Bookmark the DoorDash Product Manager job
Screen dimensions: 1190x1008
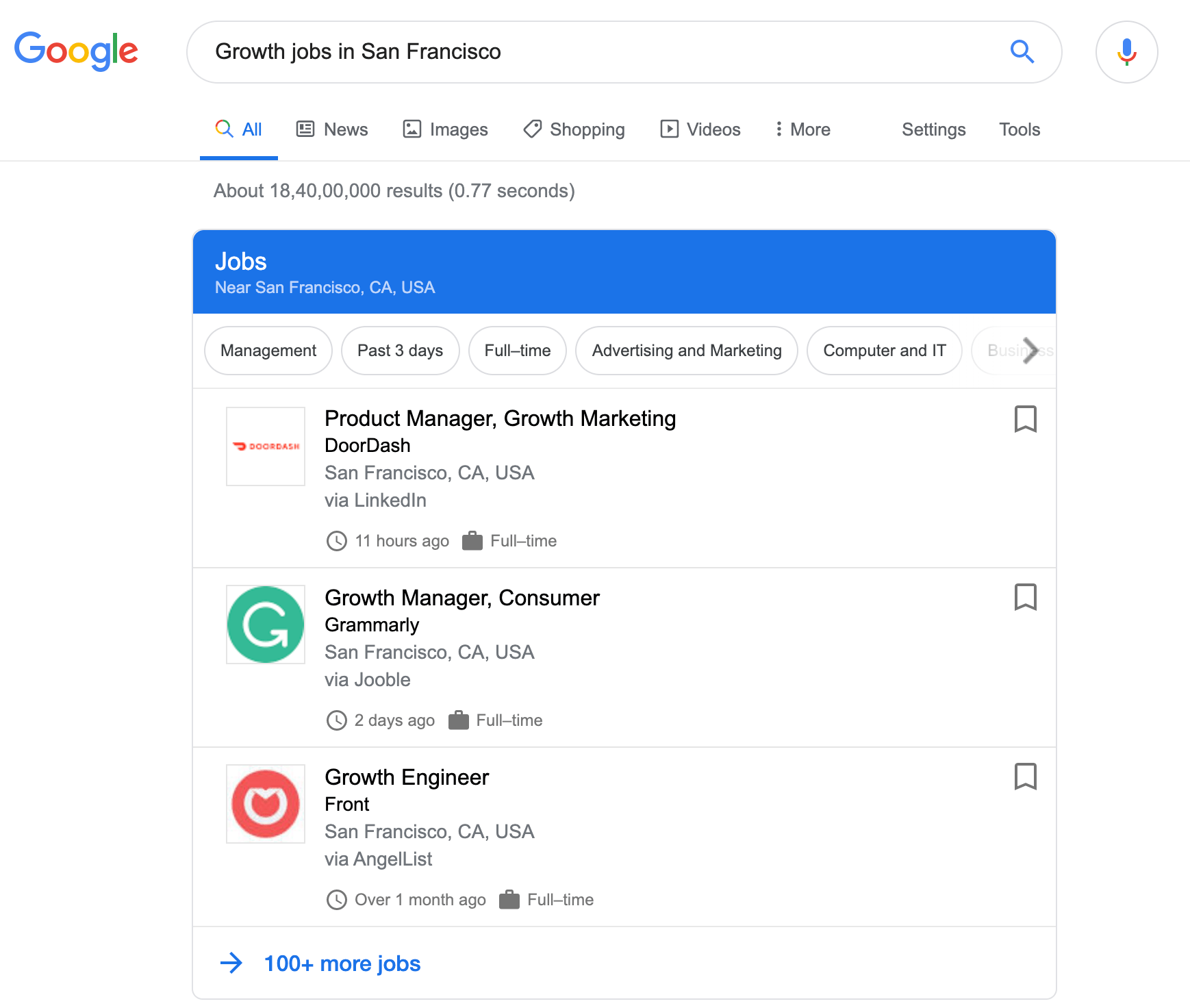[1025, 419]
